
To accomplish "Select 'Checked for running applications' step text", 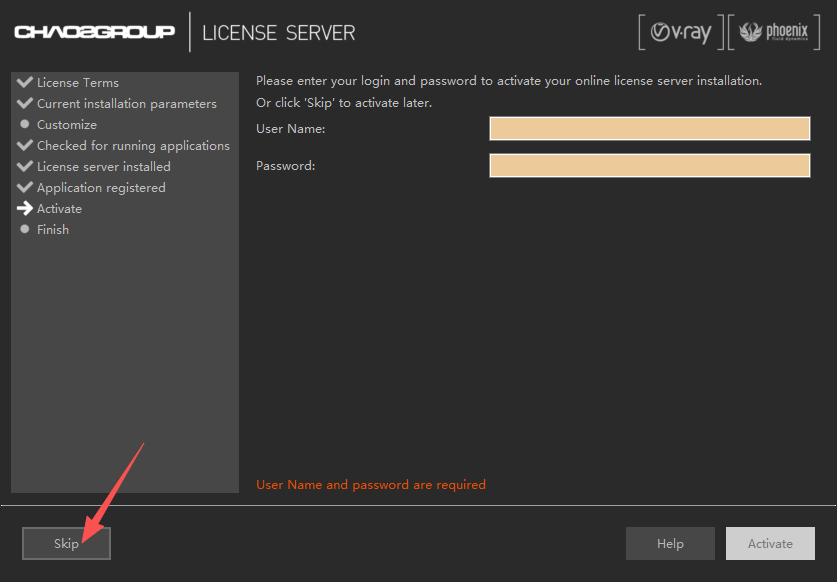I will (133, 146).
